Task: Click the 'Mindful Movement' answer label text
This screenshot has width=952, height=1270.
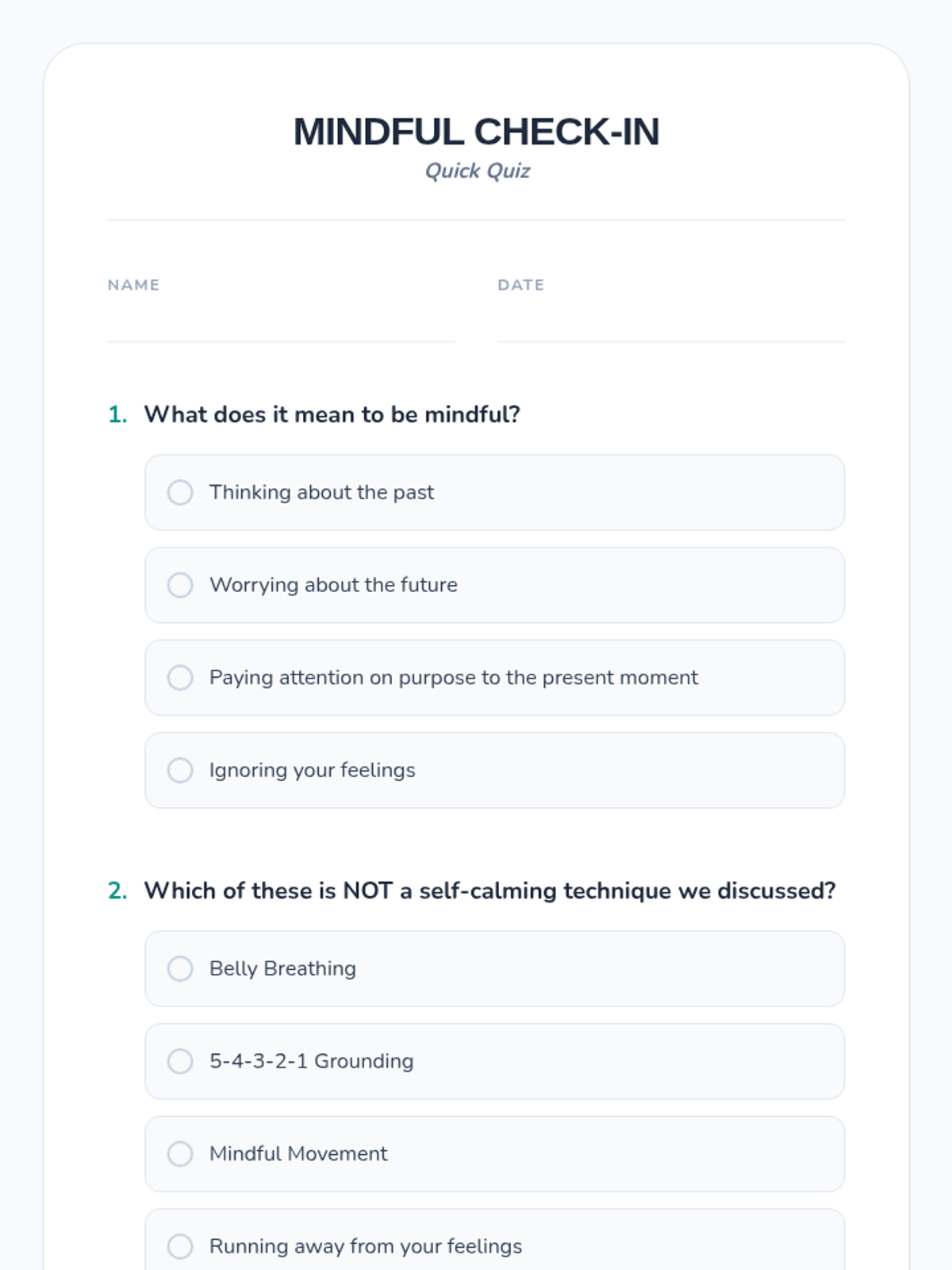Action: pos(298,1154)
